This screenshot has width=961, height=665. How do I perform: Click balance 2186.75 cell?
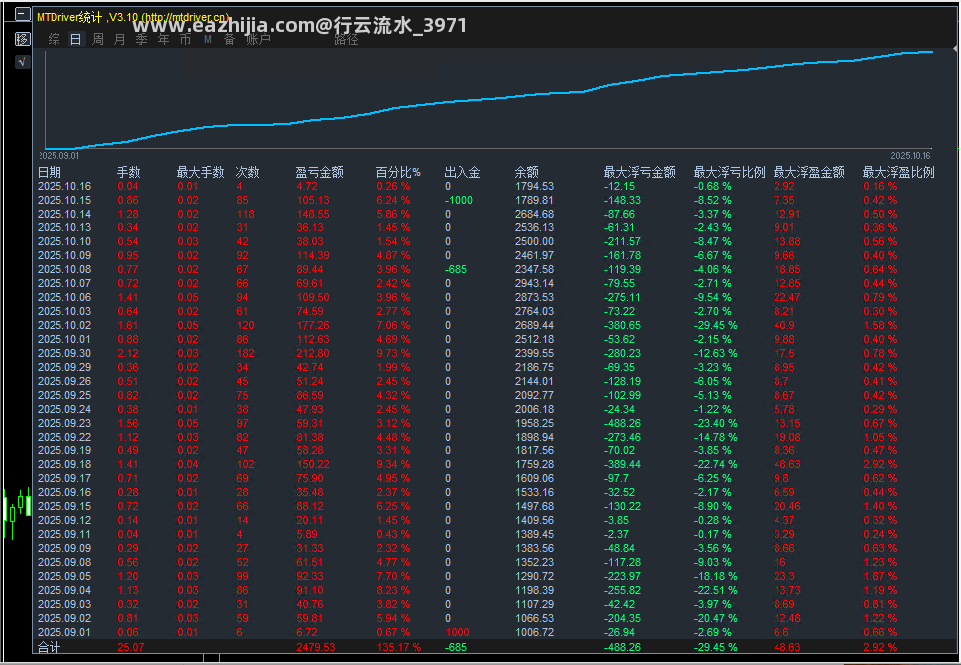(534, 368)
